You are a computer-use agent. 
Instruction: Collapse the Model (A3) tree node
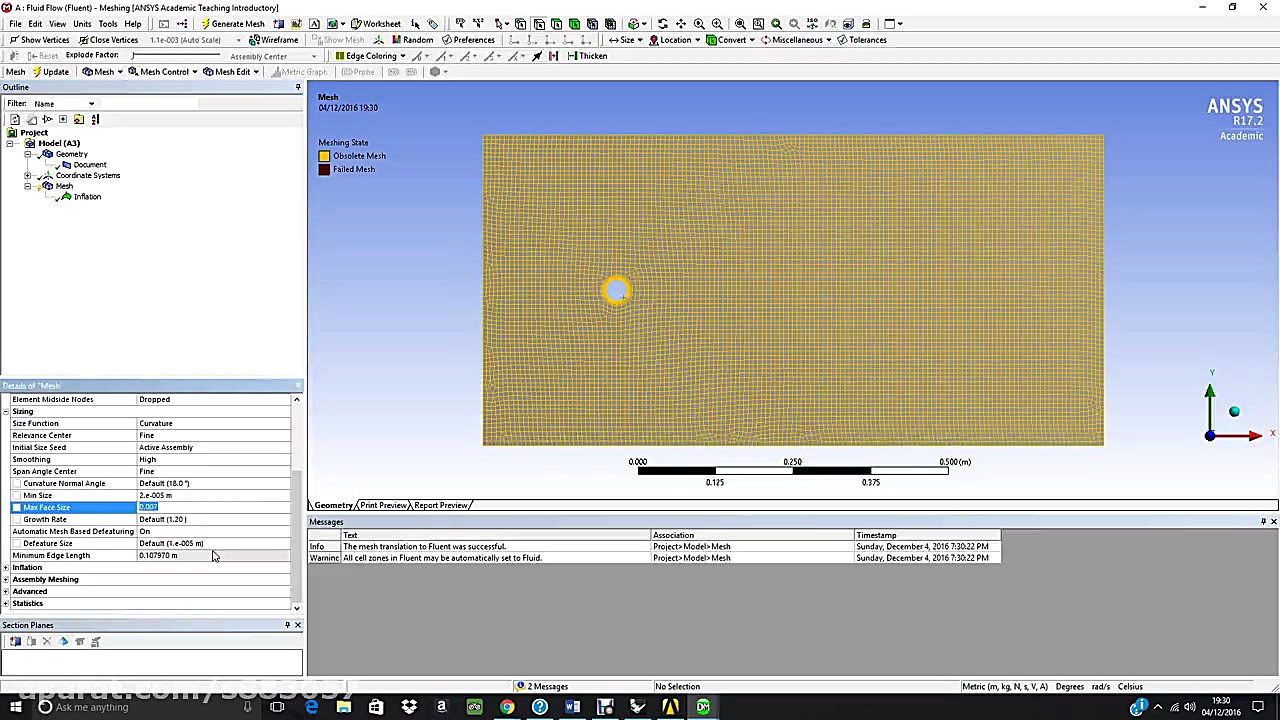tap(11, 144)
